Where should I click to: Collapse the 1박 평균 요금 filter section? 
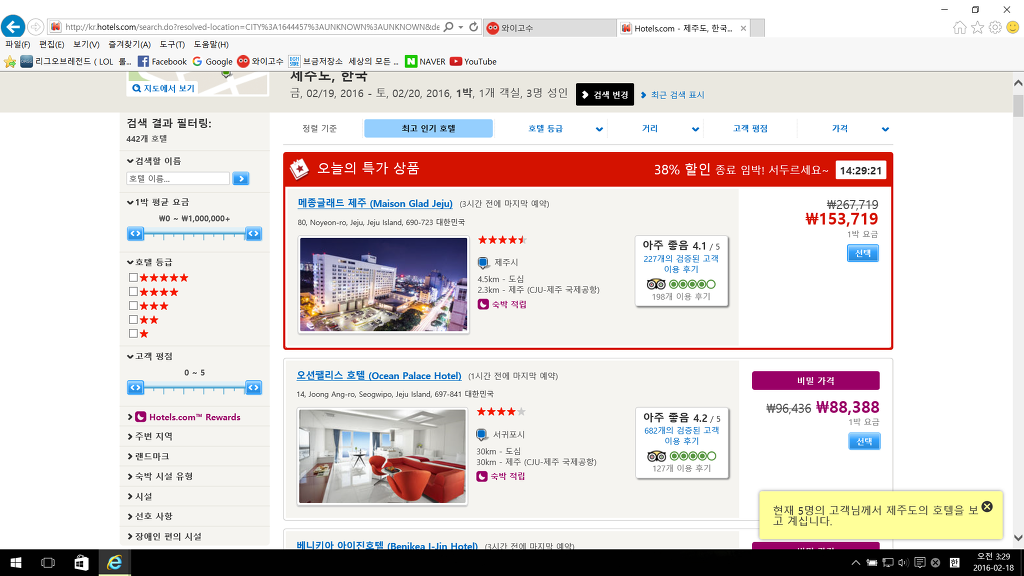(x=158, y=202)
